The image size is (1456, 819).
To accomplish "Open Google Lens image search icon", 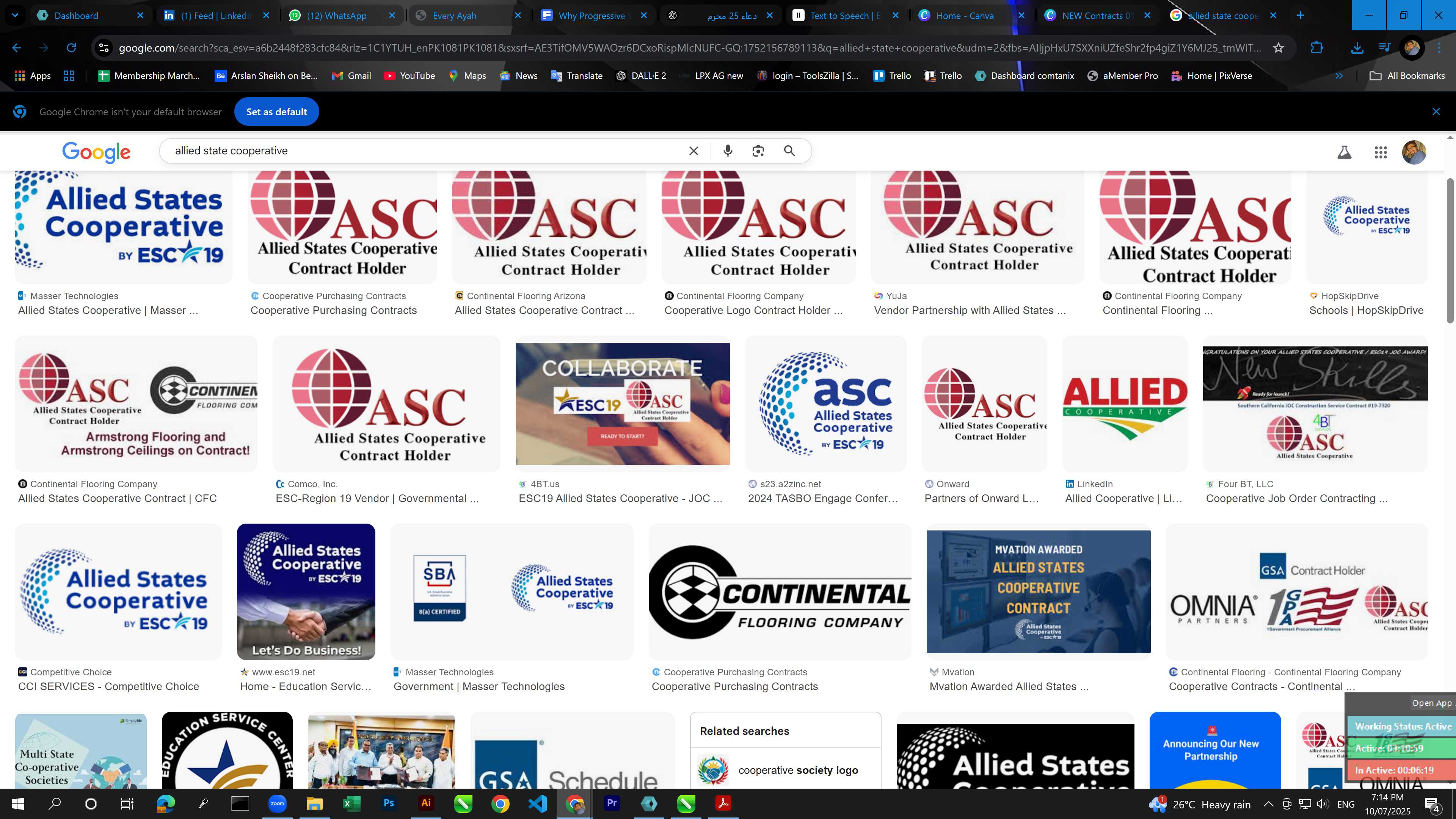I will coord(758,151).
